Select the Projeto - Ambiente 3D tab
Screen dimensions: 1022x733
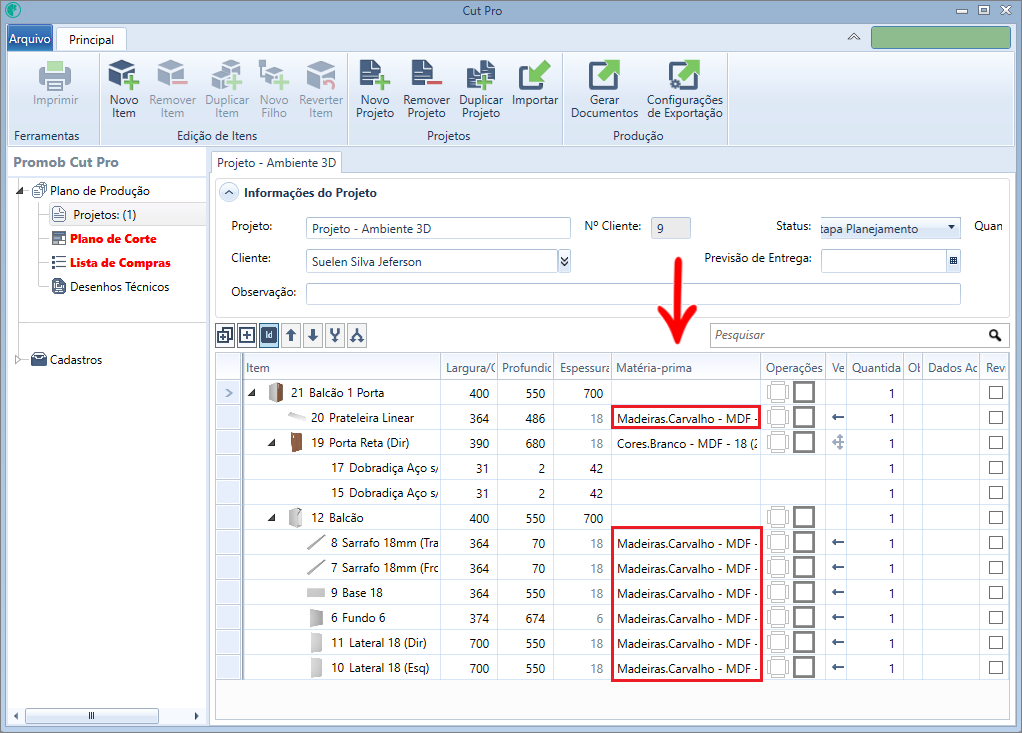[x=276, y=163]
